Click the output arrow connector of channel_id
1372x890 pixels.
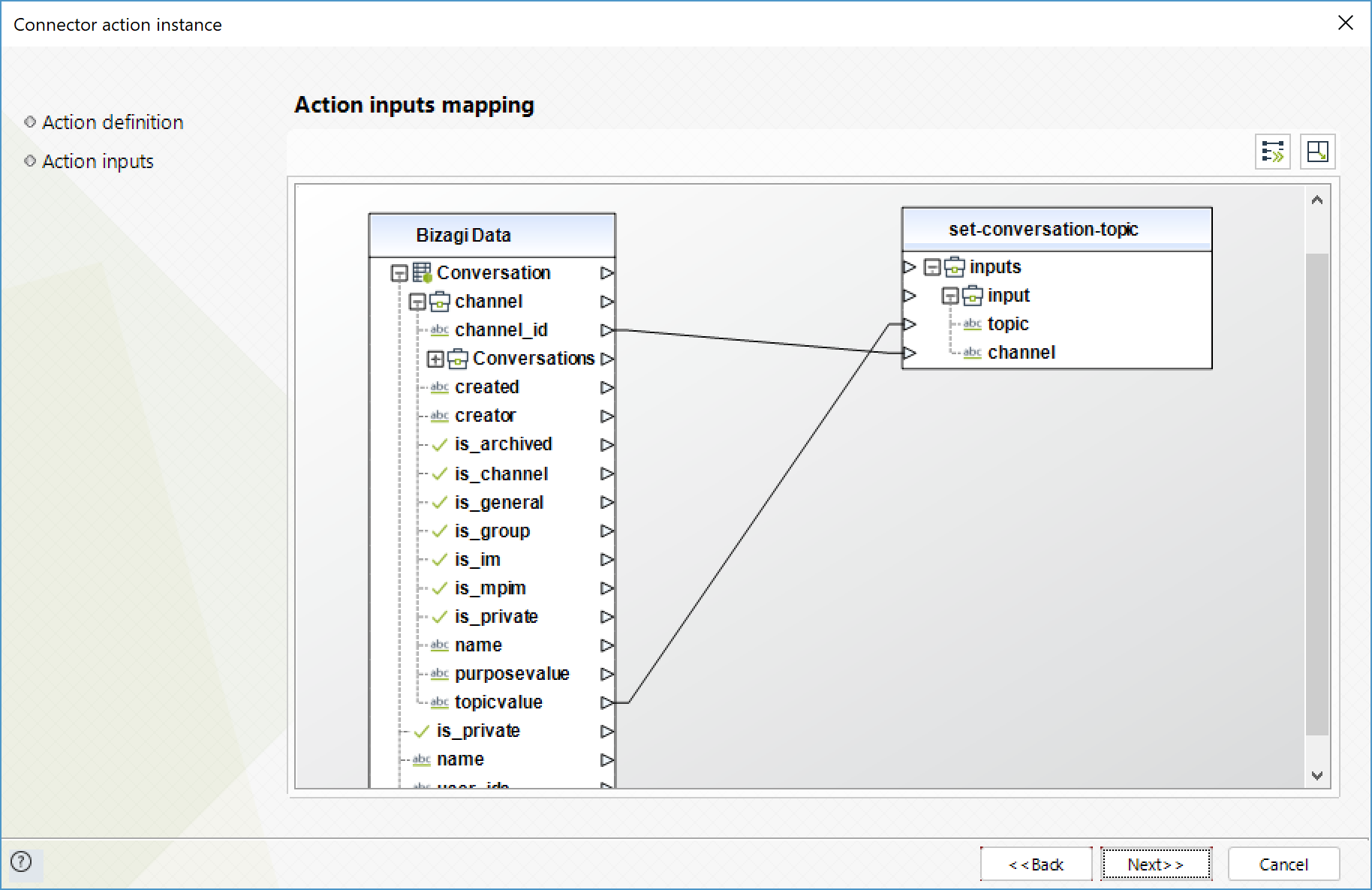[x=607, y=330]
